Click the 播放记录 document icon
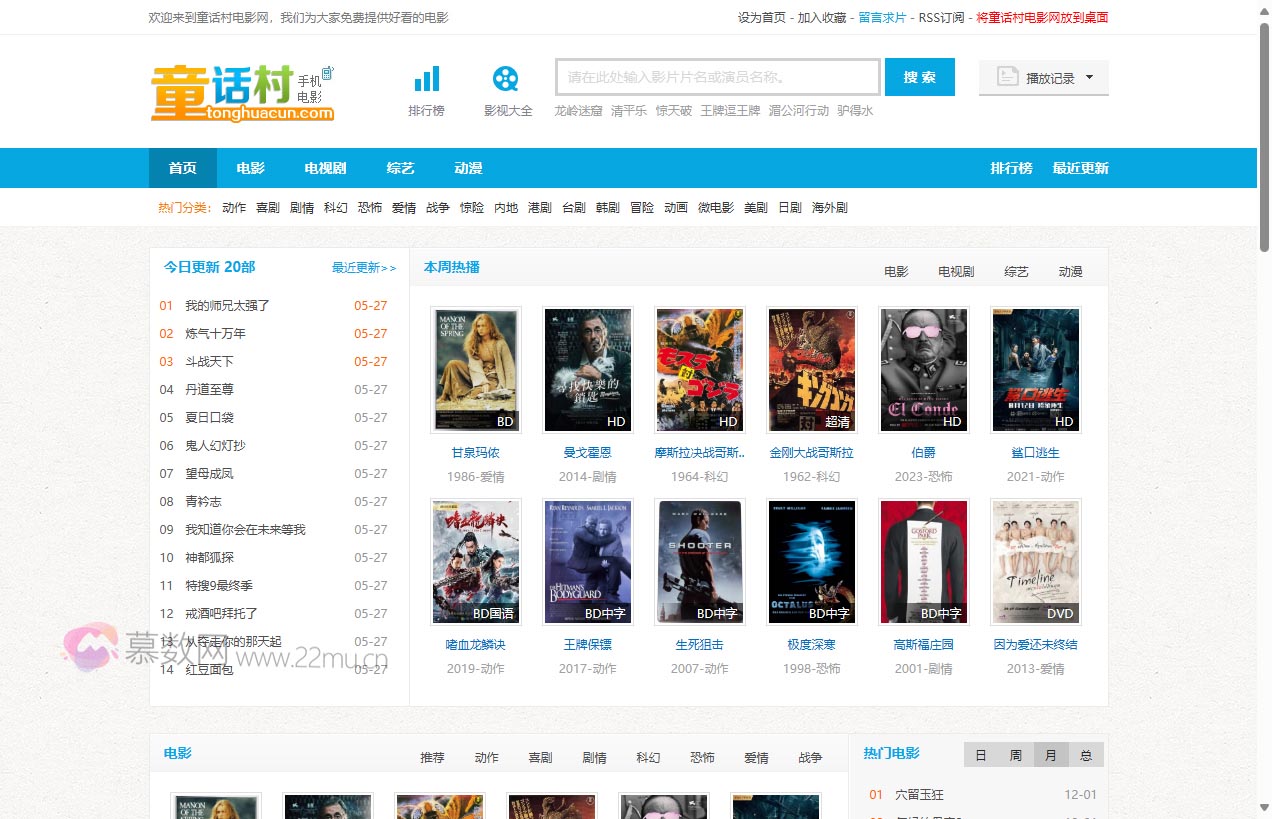The image size is (1272, 819). (1007, 77)
